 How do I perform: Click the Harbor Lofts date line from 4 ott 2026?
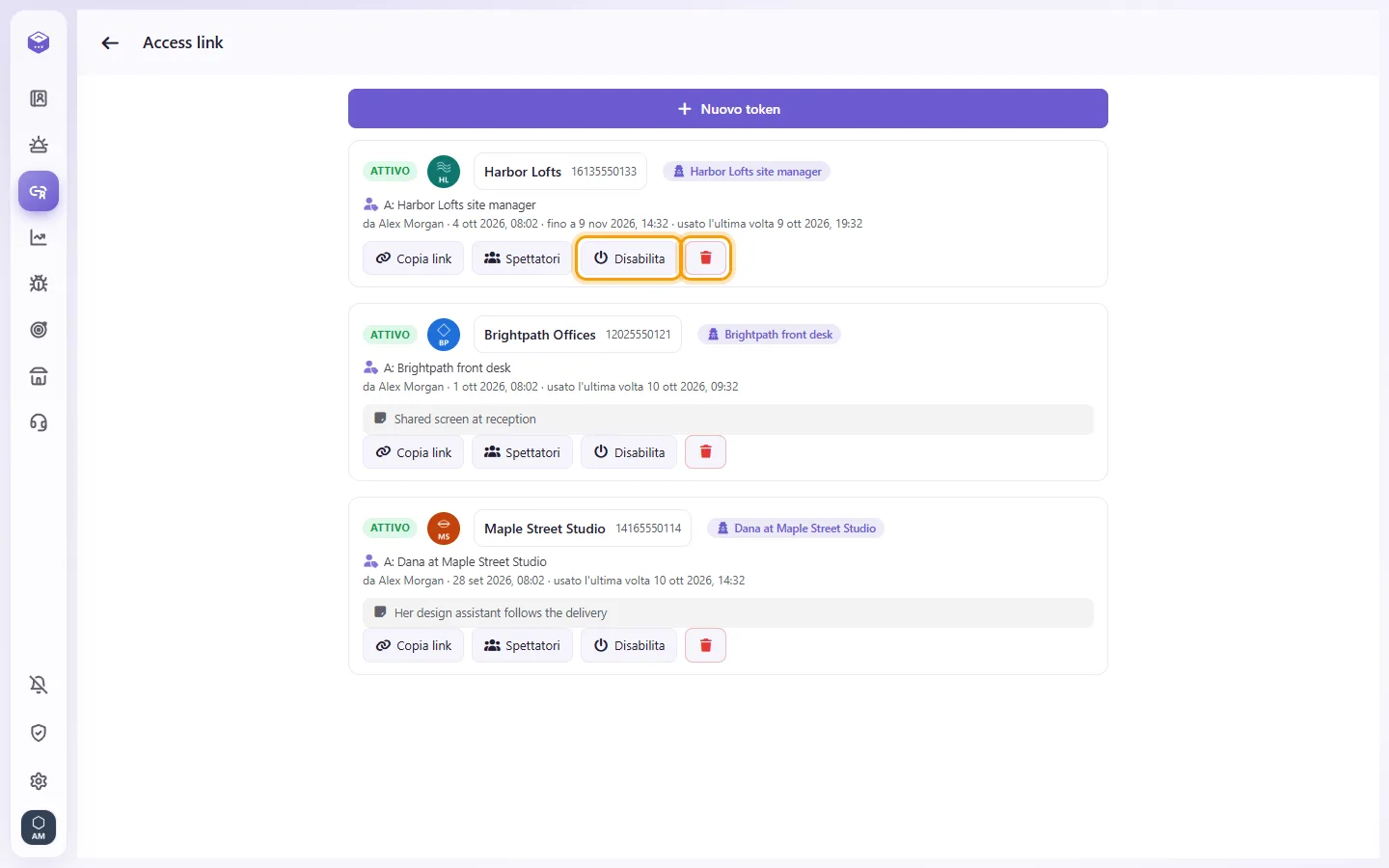click(613, 224)
